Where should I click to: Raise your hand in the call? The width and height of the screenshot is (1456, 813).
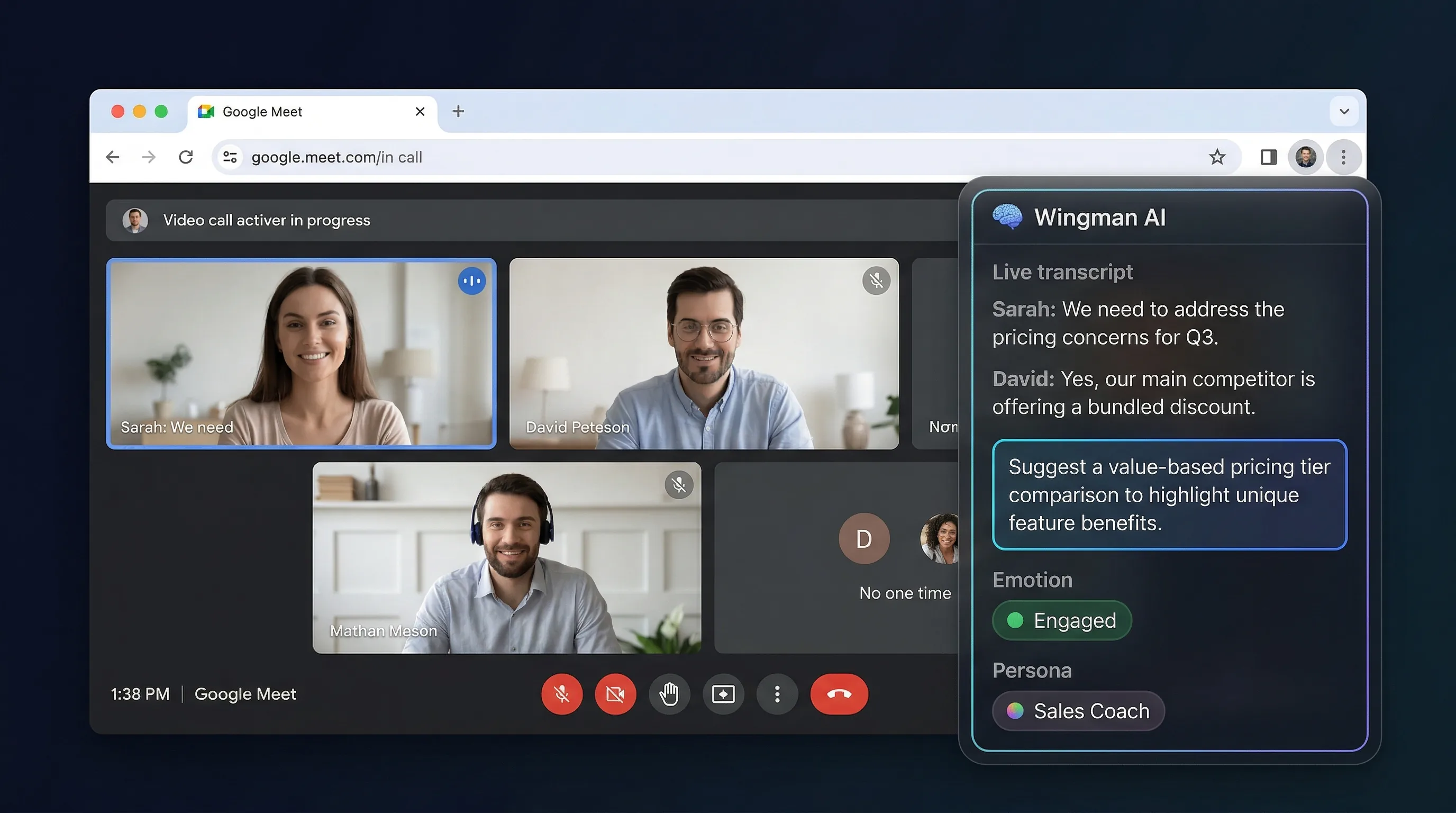pos(669,694)
